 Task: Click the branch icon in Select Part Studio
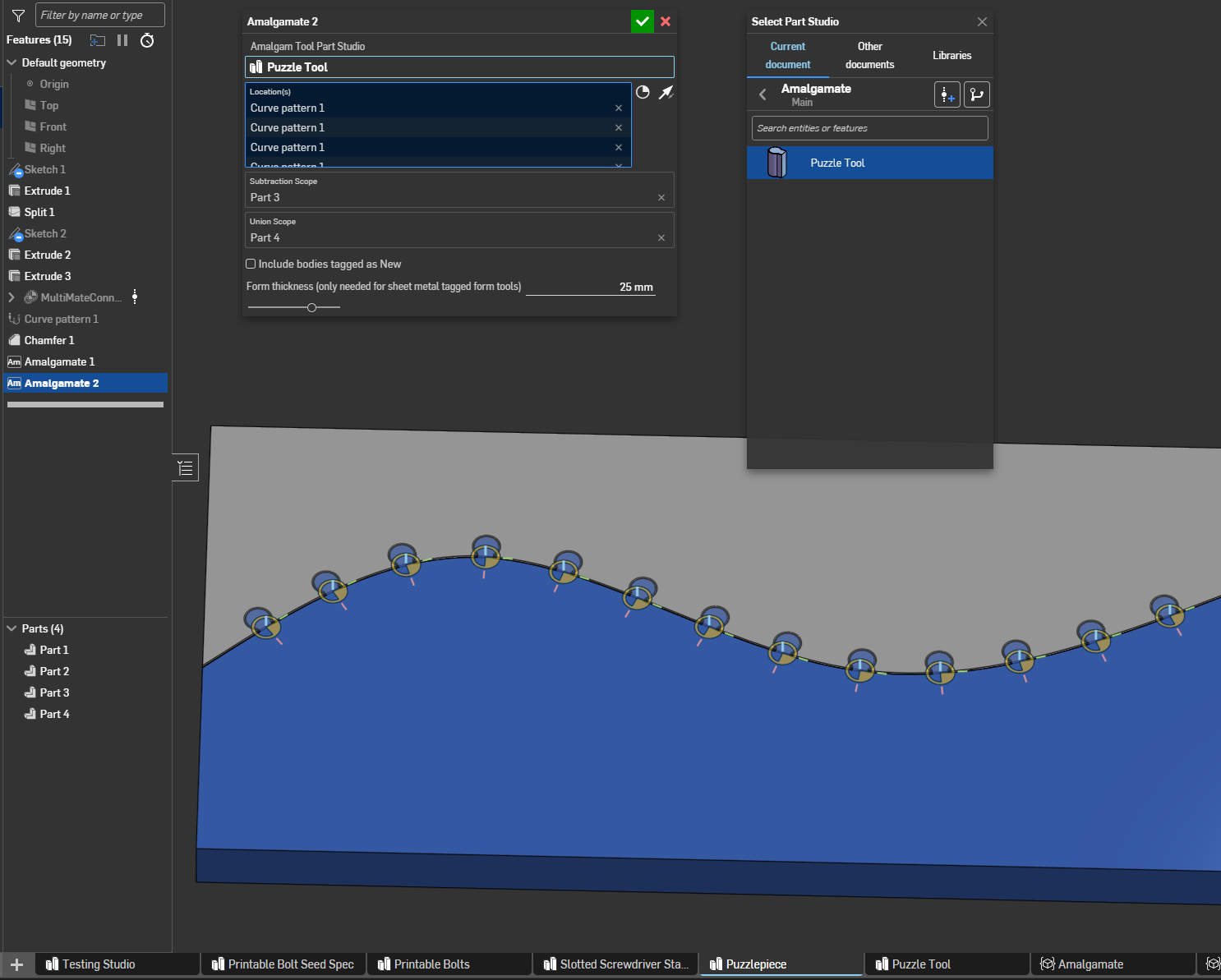point(976,95)
